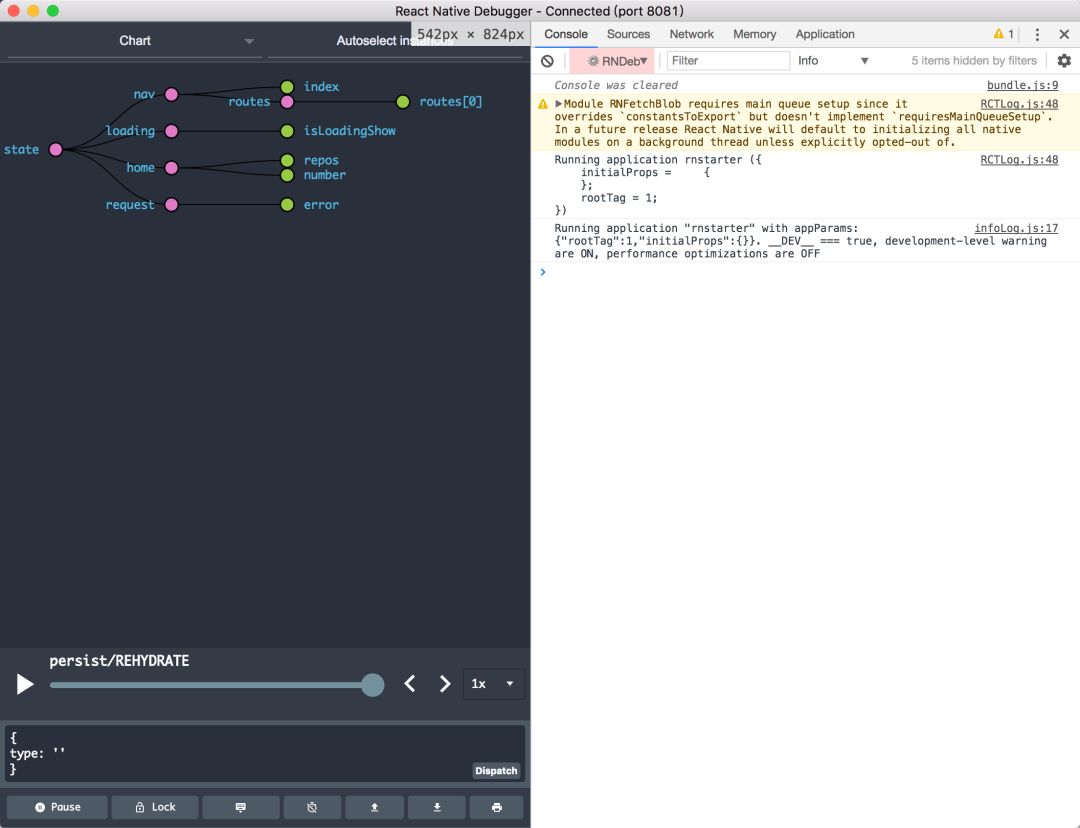Click the request node in chart
This screenshot has width=1080, height=828.
172,205
